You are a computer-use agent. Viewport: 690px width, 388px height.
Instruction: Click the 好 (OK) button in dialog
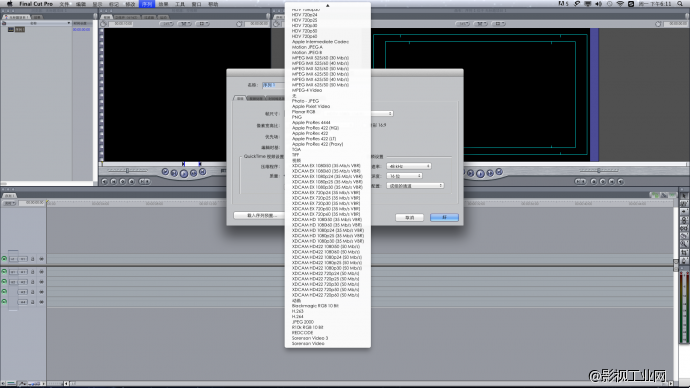(444, 217)
